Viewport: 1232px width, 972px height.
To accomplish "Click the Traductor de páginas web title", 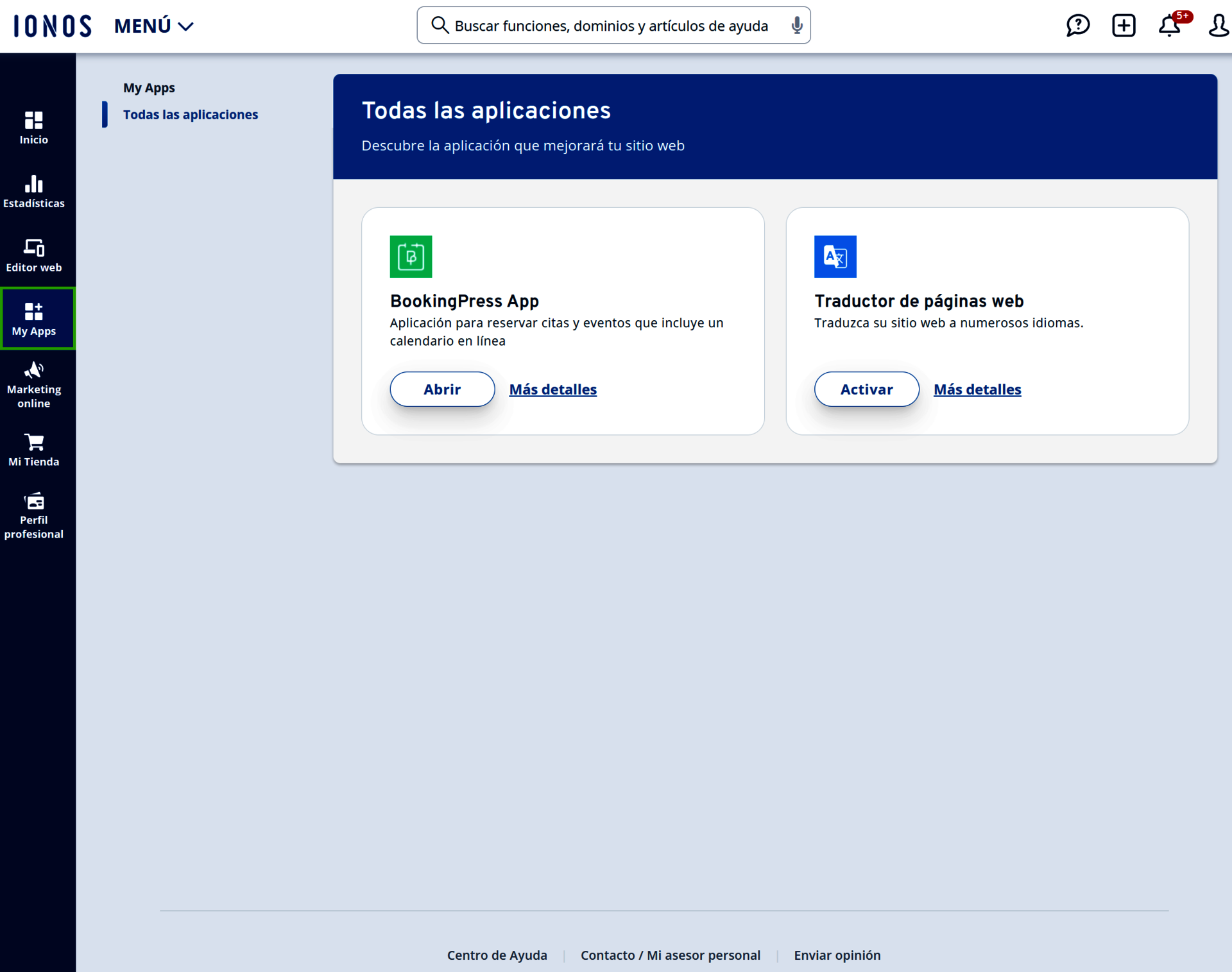I will (919, 301).
